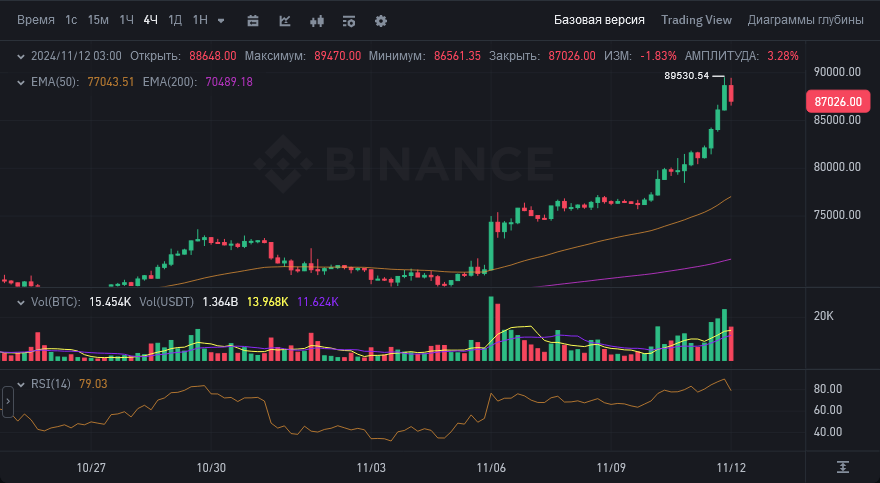This screenshot has width=880, height=483.
Task: Click the 89530.54 high price marker
Action: [x=687, y=76]
